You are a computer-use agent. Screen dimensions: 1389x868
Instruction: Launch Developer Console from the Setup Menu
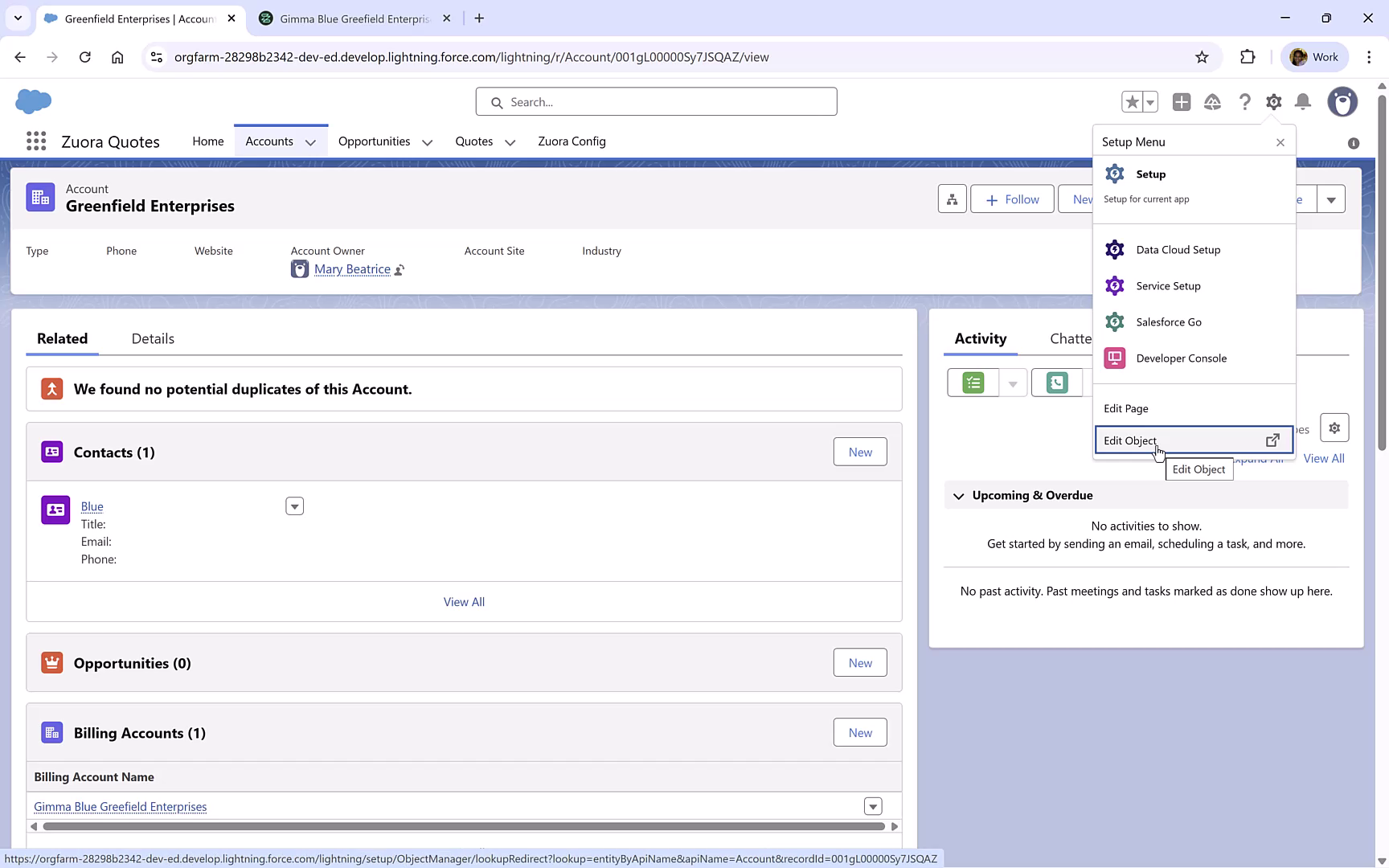tap(1181, 358)
